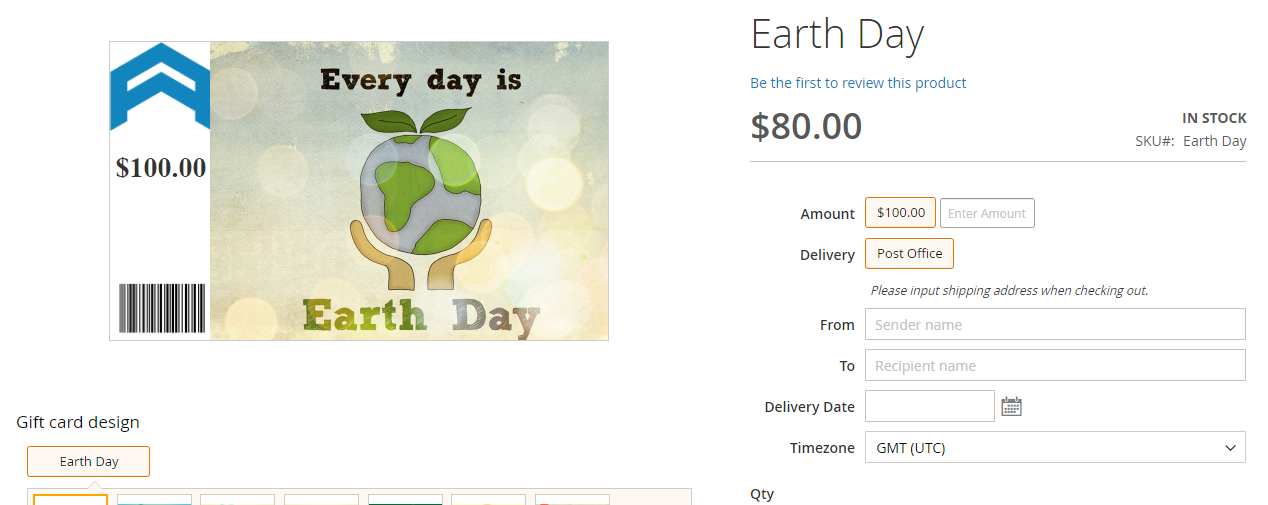Screen dimensions: 1268x505
Task: Click the $100.00 value on card preview
Action: point(161,168)
